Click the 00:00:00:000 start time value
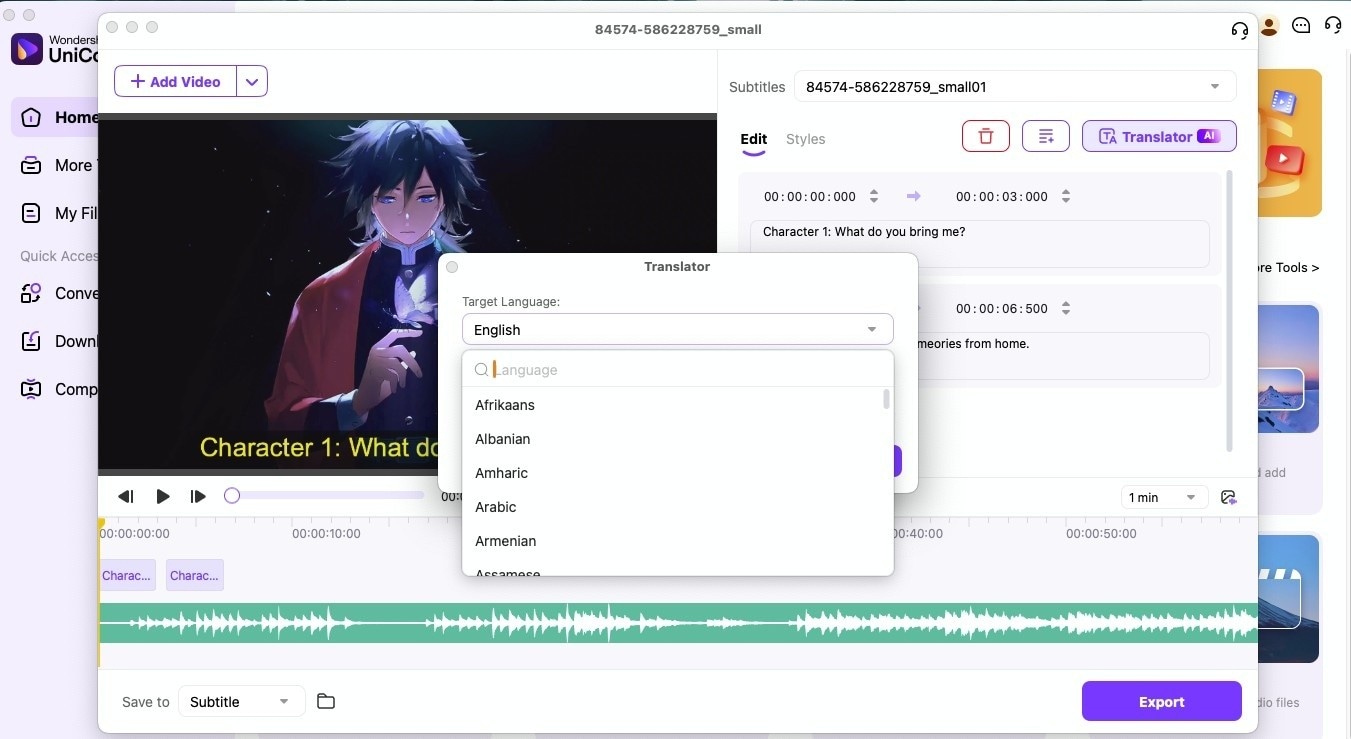The image size is (1351, 739). coord(810,197)
